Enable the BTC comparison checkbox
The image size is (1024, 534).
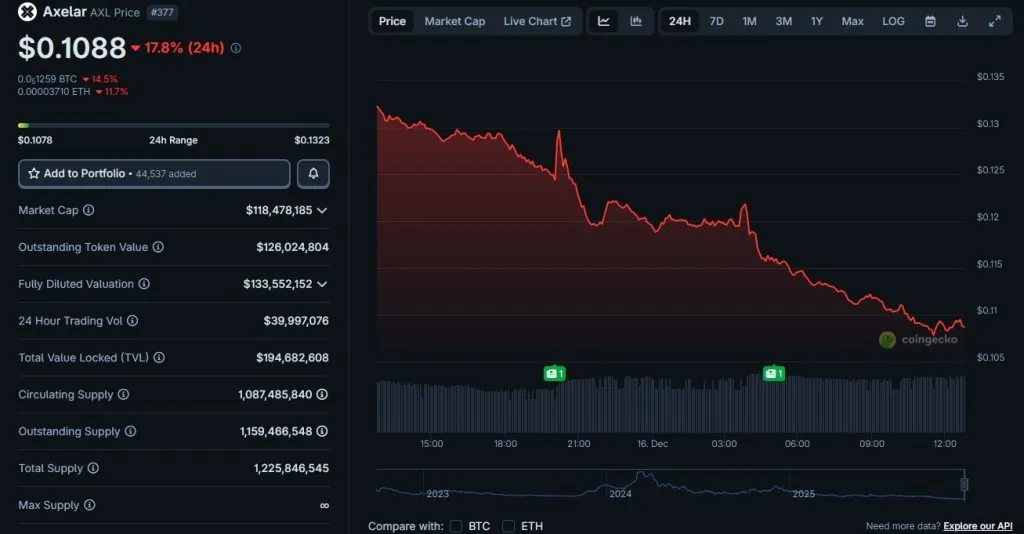(456, 526)
